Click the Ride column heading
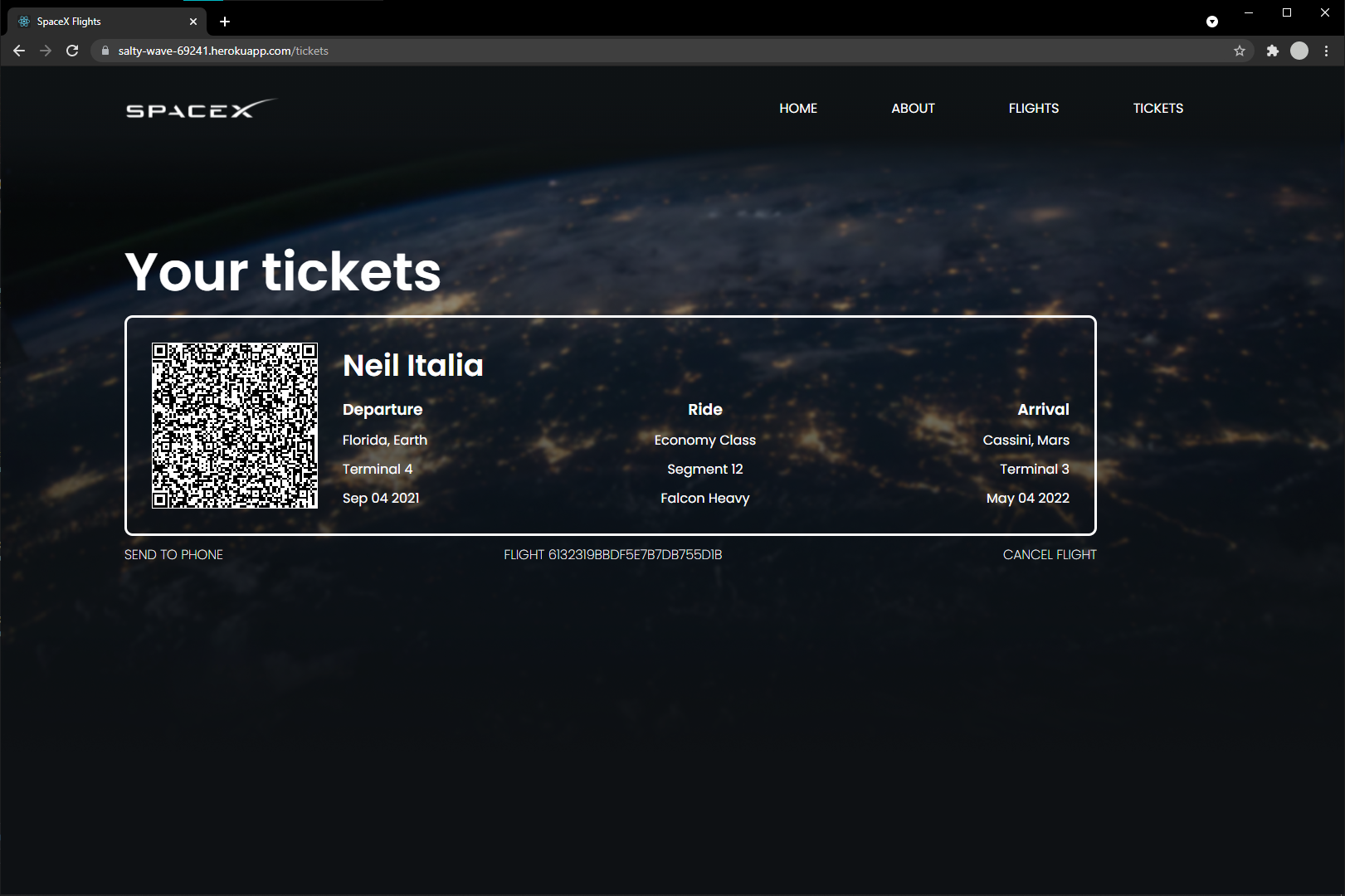1345x896 pixels. coord(705,410)
